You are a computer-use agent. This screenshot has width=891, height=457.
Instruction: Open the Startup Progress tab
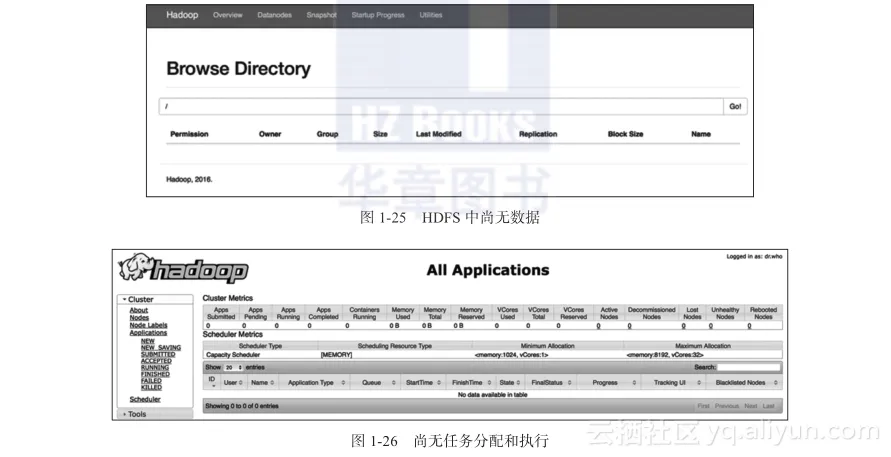point(378,15)
